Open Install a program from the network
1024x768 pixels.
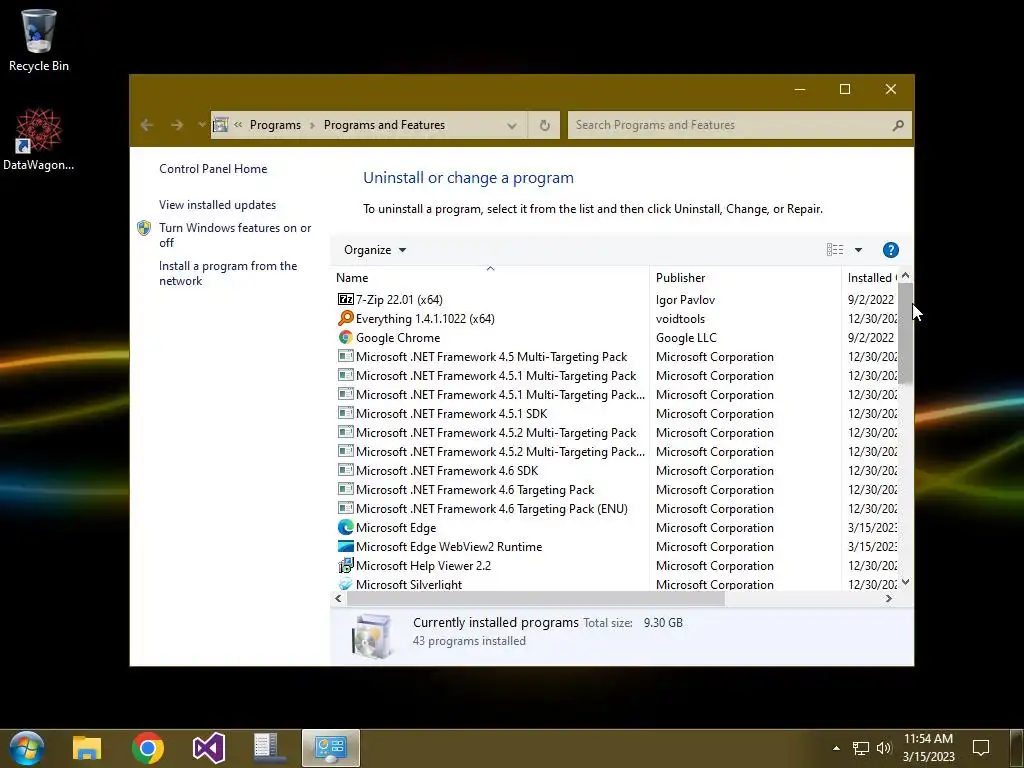228,273
